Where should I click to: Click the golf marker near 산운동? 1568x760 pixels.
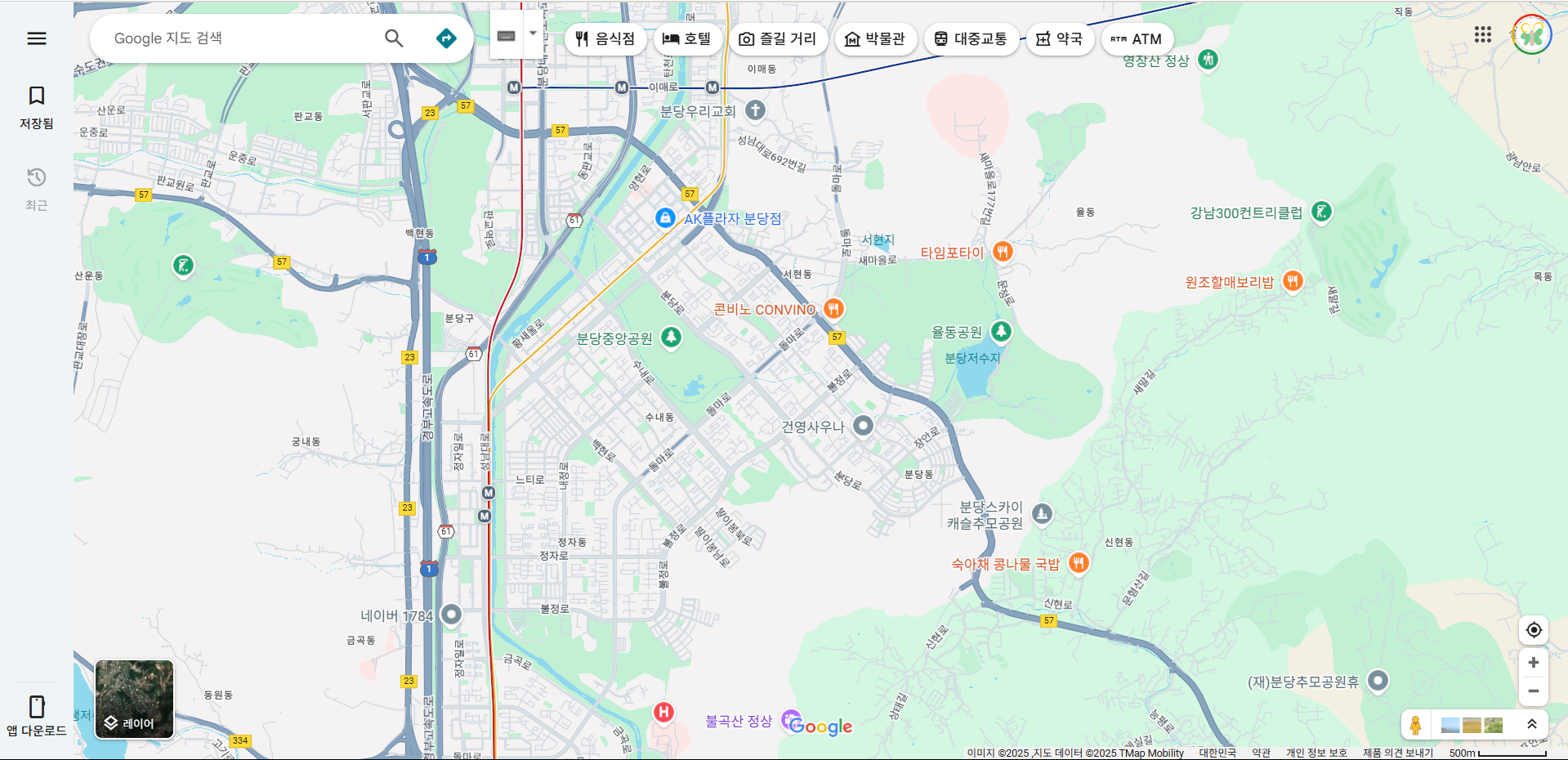click(183, 265)
